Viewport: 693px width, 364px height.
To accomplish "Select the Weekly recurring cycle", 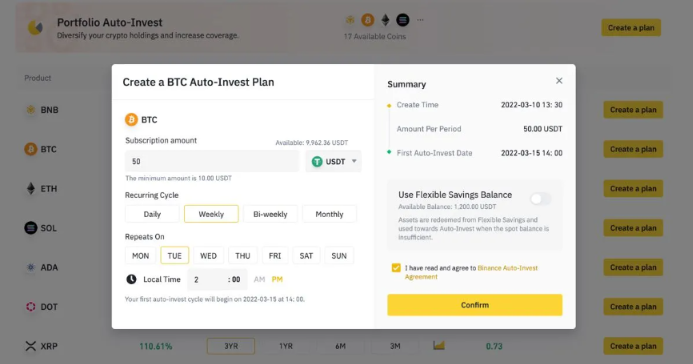I will pos(211,214).
